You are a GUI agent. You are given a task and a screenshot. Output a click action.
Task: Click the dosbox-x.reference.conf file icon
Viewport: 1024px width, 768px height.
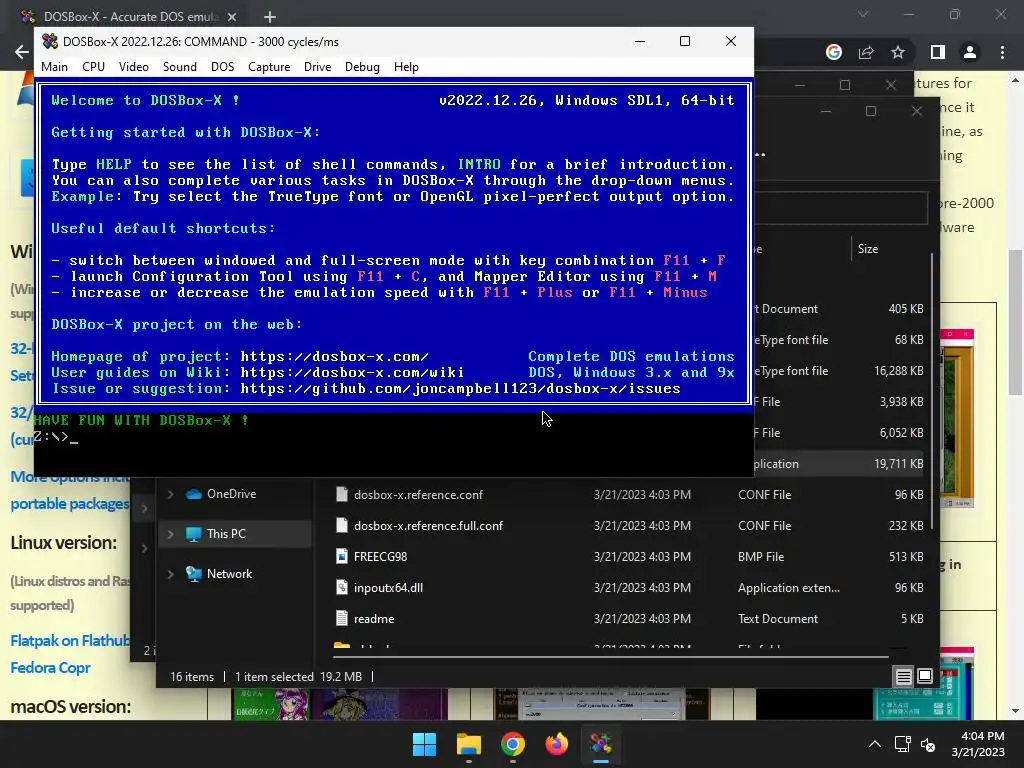coord(342,494)
